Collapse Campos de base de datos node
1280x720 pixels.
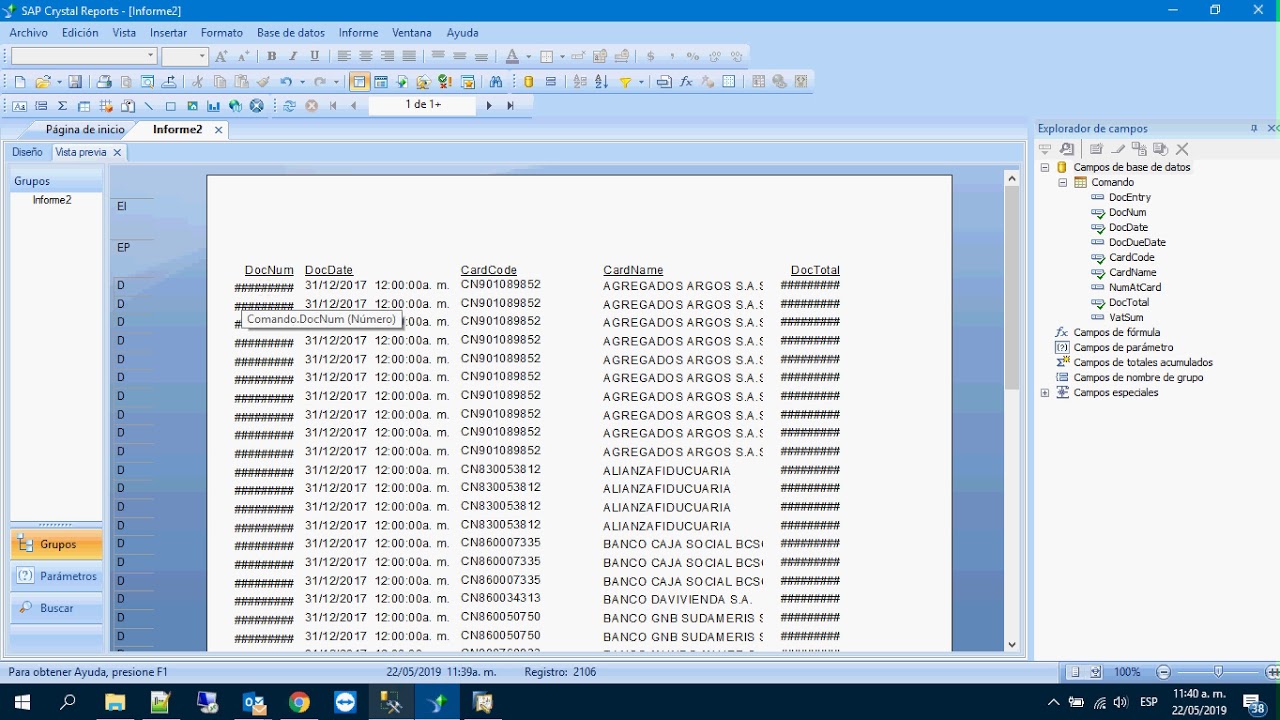tap(1045, 168)
